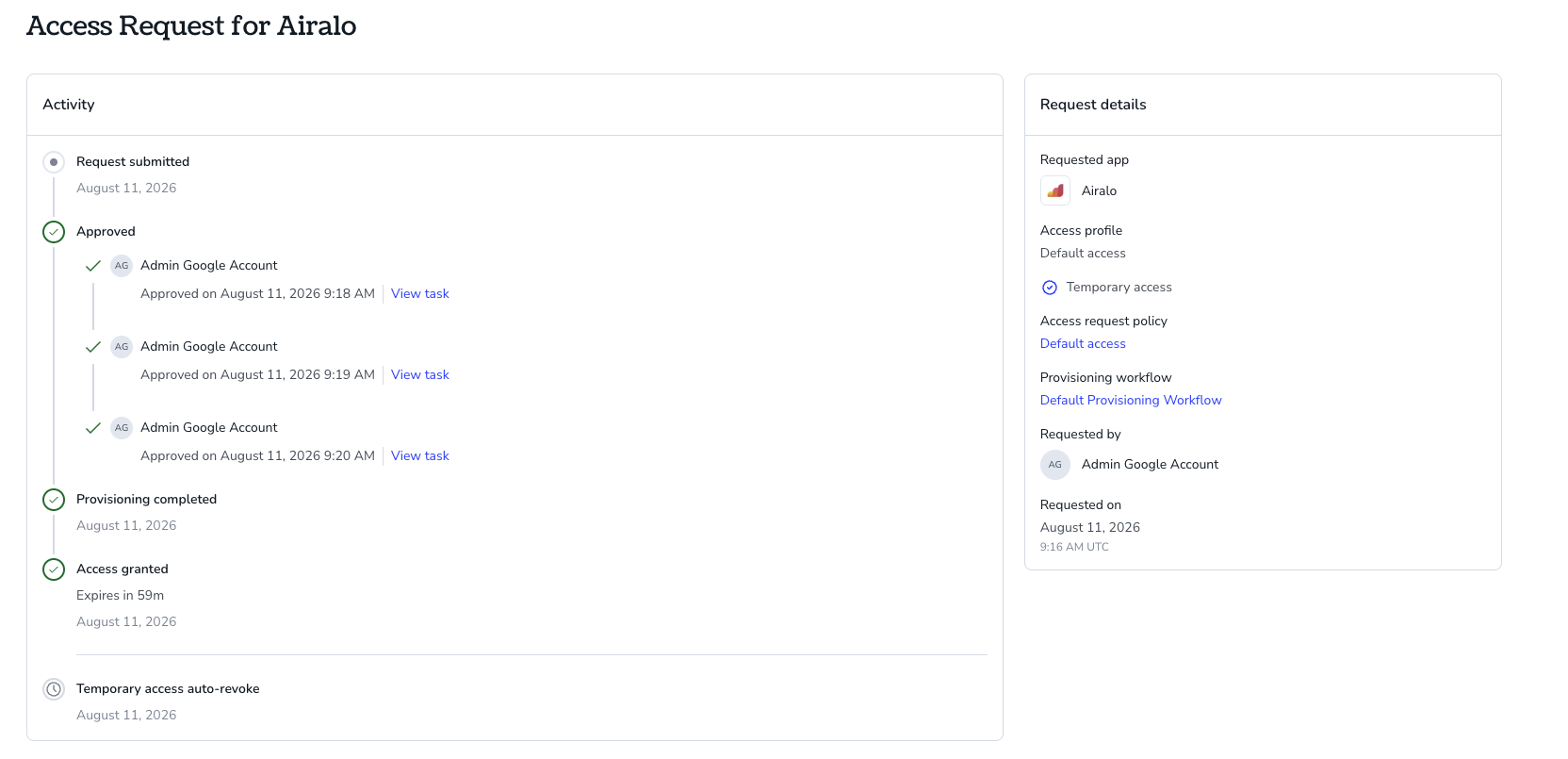1568x759 pixels.
Task: Click the Requested by label
Action: (1080, 435)
